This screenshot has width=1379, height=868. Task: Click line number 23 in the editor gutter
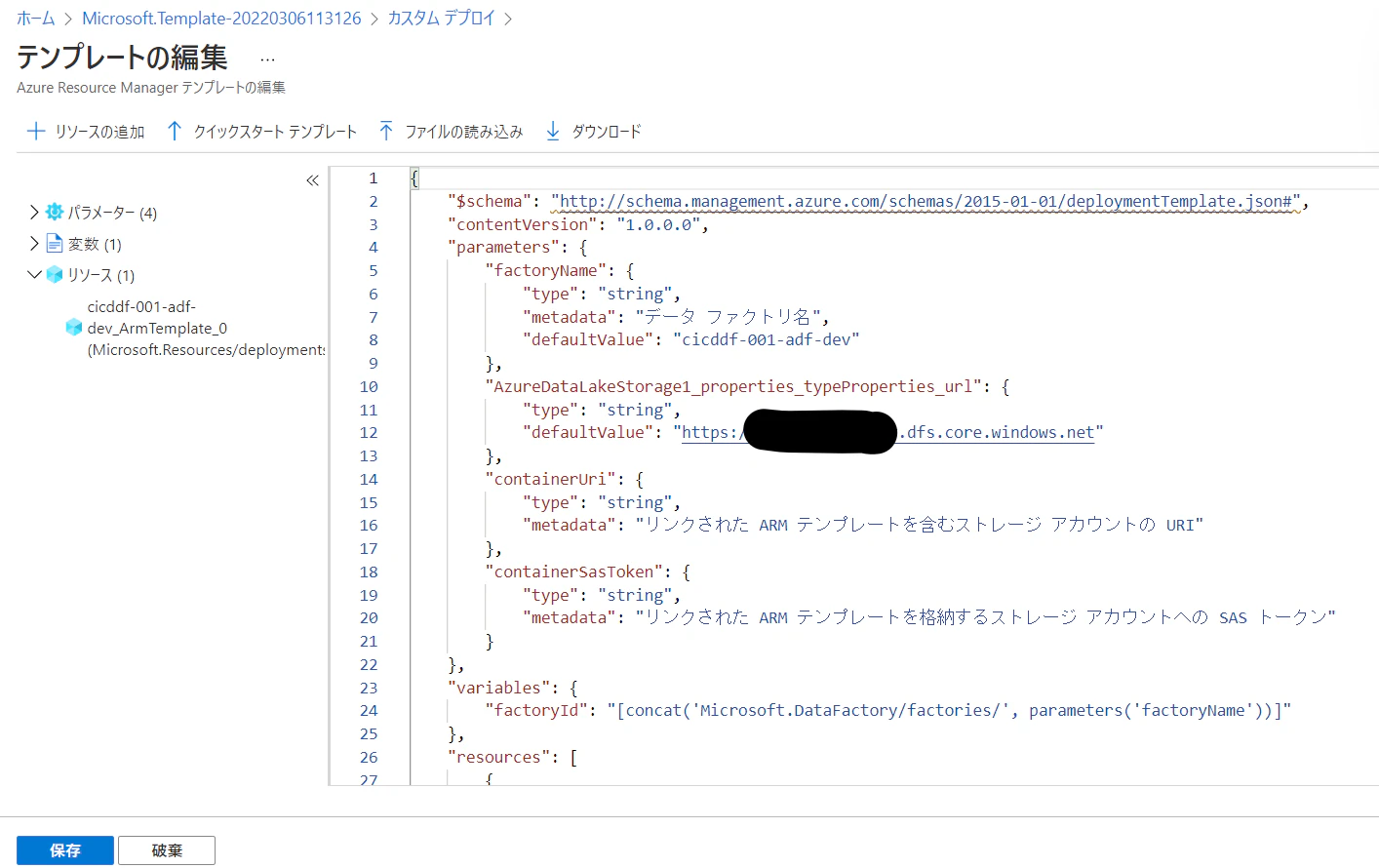click(369, 688)
